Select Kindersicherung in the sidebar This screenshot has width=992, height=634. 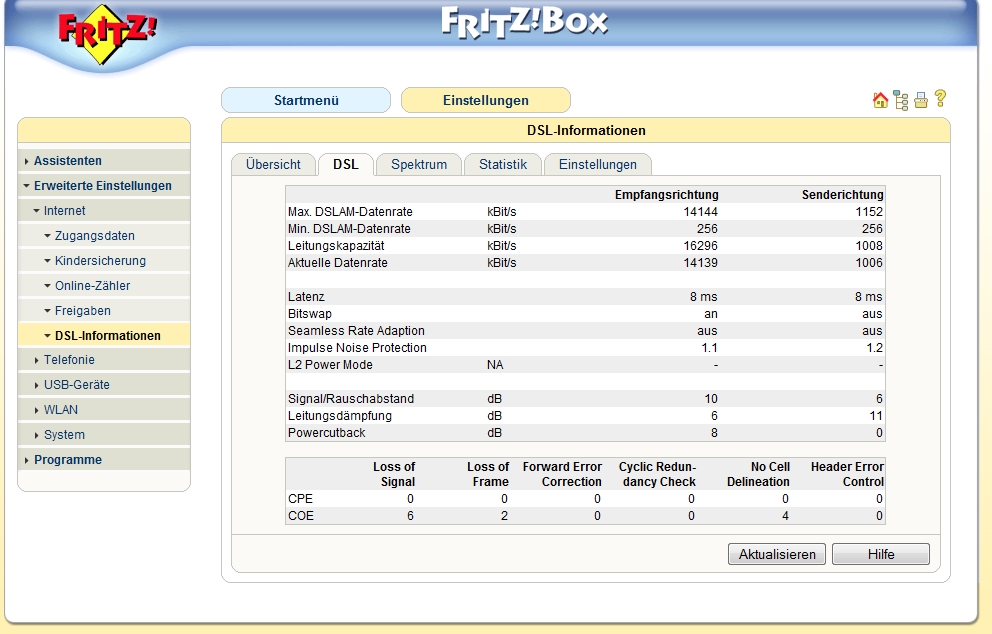[x=100, y=261]
